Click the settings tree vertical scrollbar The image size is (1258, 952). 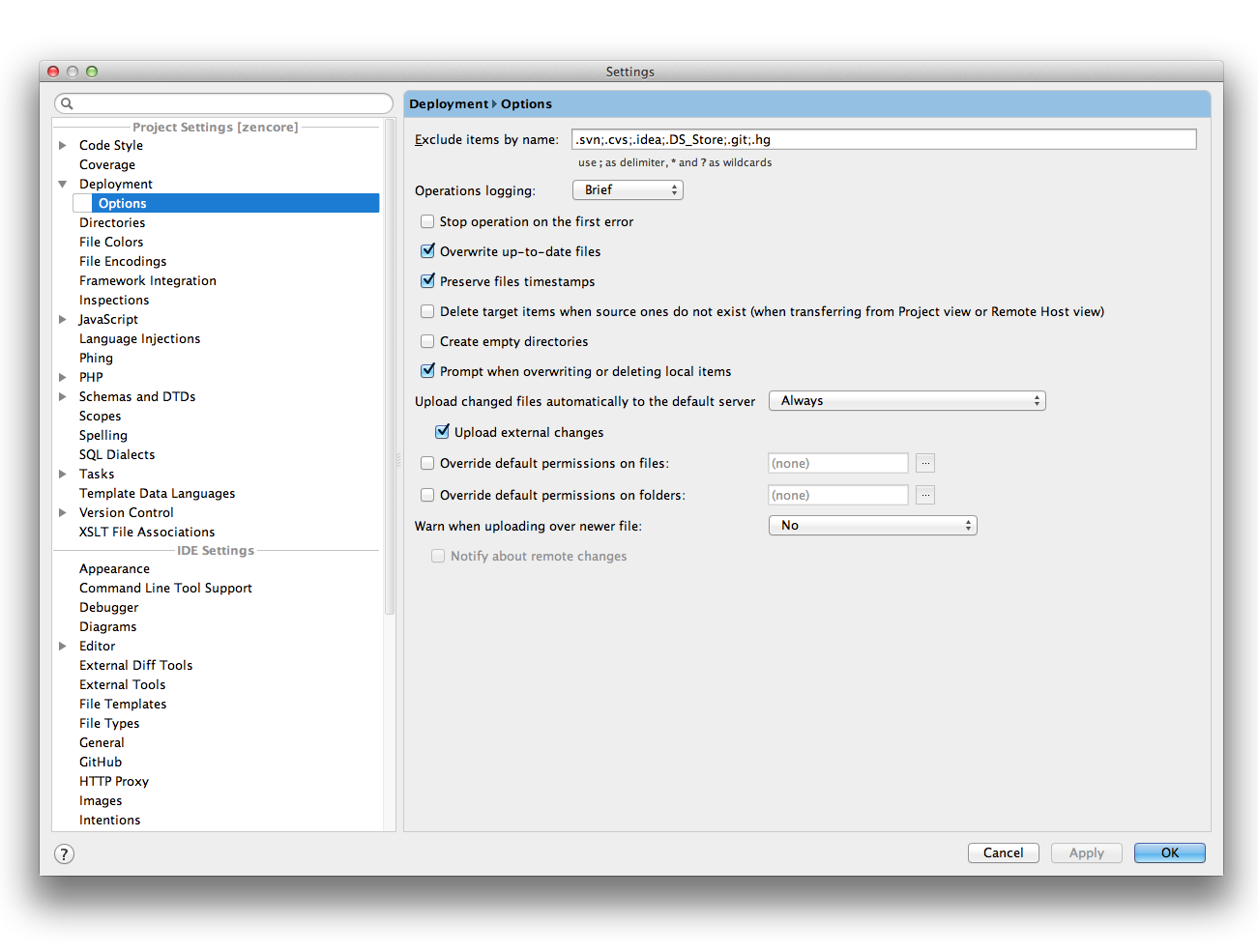pos(390,367)
